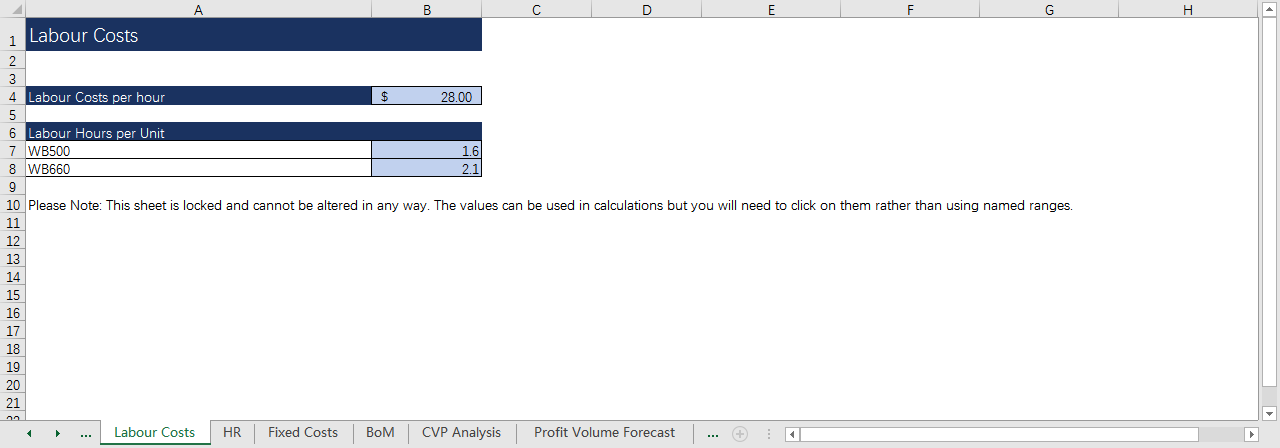1280x448 pixels.
Task: Select column C header
Action: click(537, 9)
